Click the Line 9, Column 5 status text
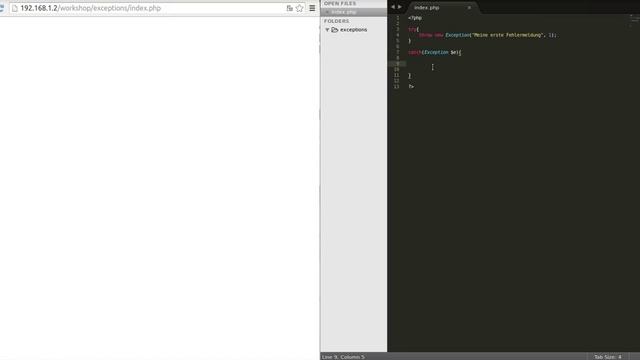 point(343,357)
